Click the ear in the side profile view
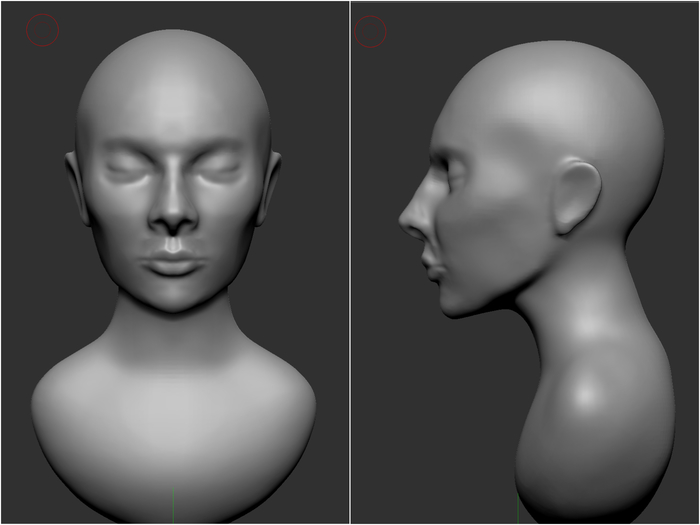This screenshot has height=525, width=700. [x=575, y=195]
